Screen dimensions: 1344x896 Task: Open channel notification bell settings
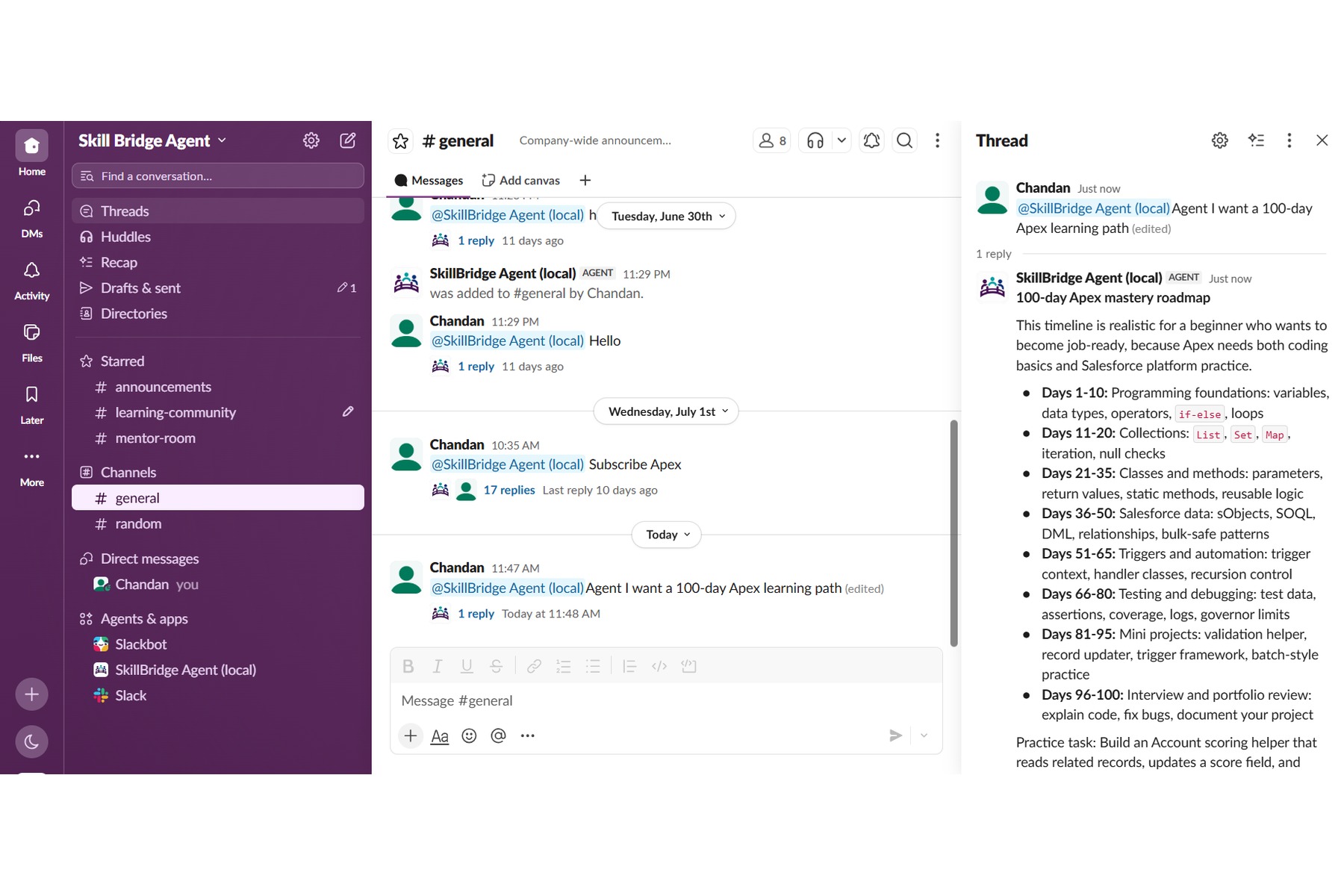[x=871, y=140]
